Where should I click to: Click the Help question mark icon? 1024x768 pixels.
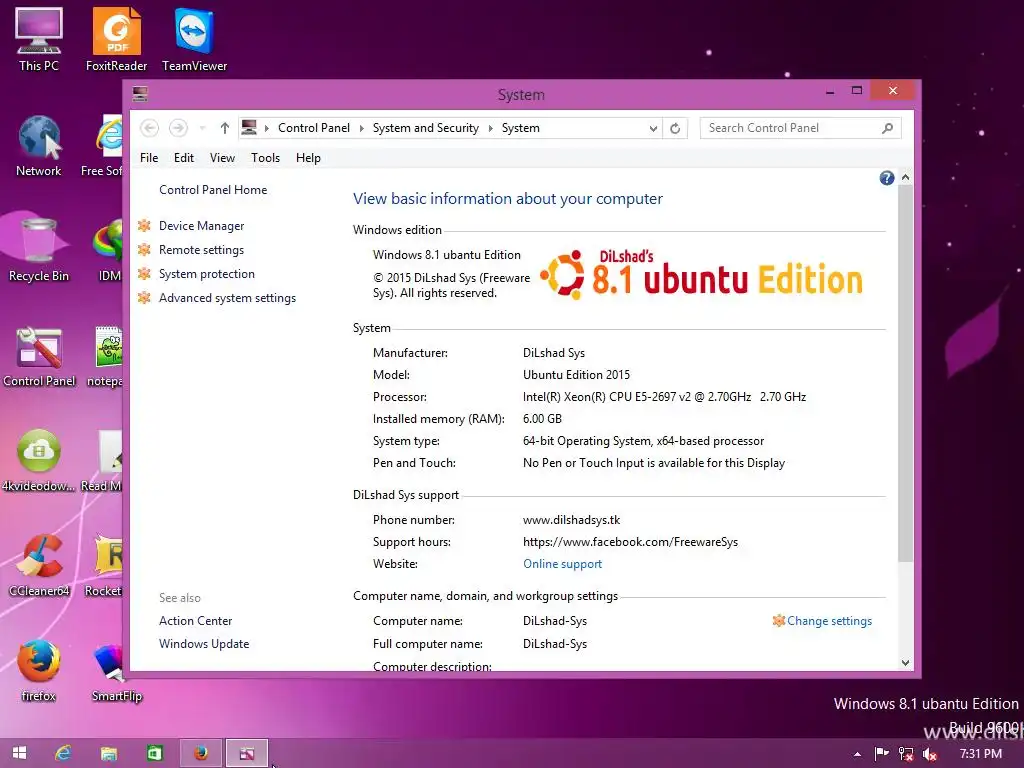coord(886,178)
